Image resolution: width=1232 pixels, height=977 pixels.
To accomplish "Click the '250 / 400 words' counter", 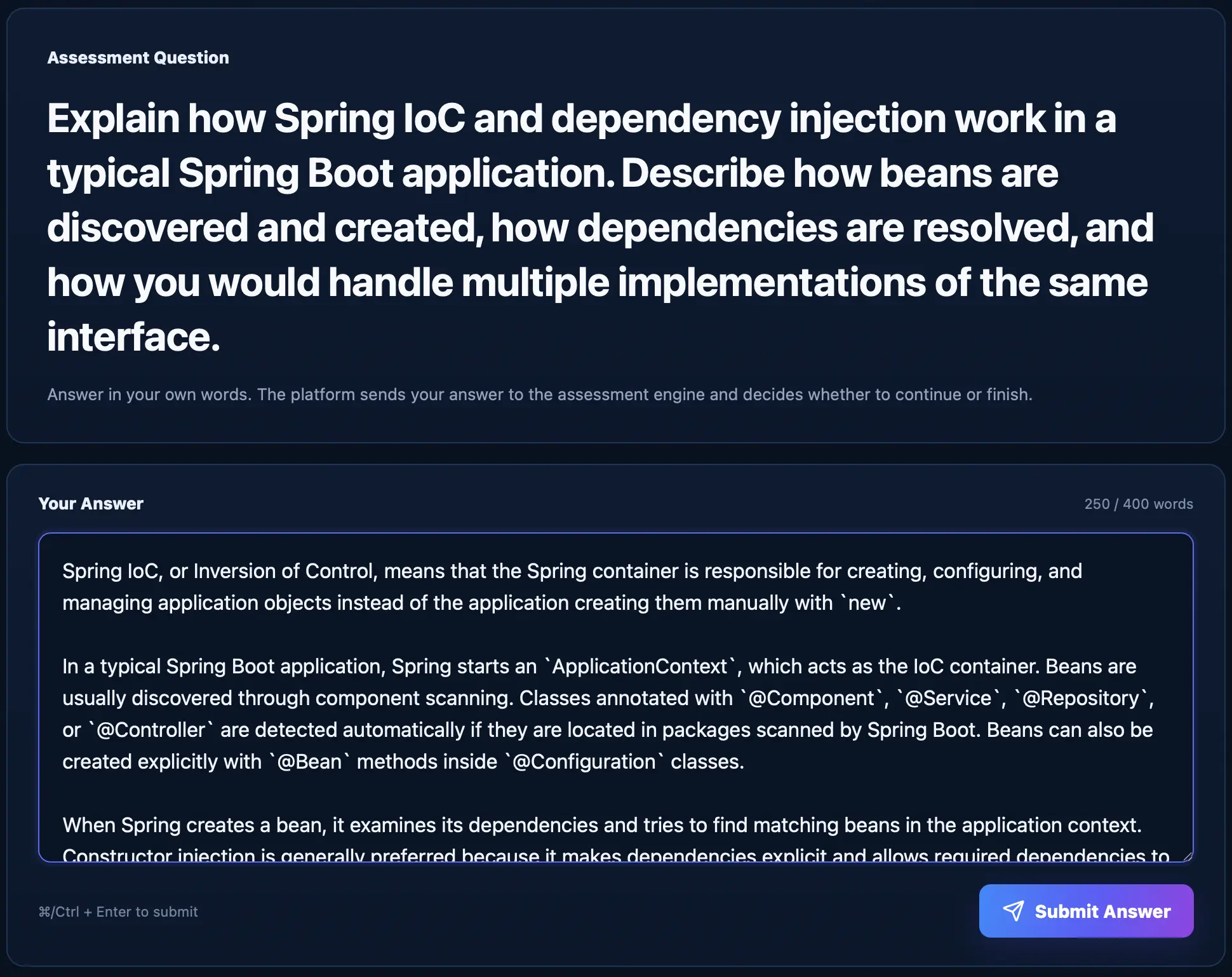I will coord(1138,504).
